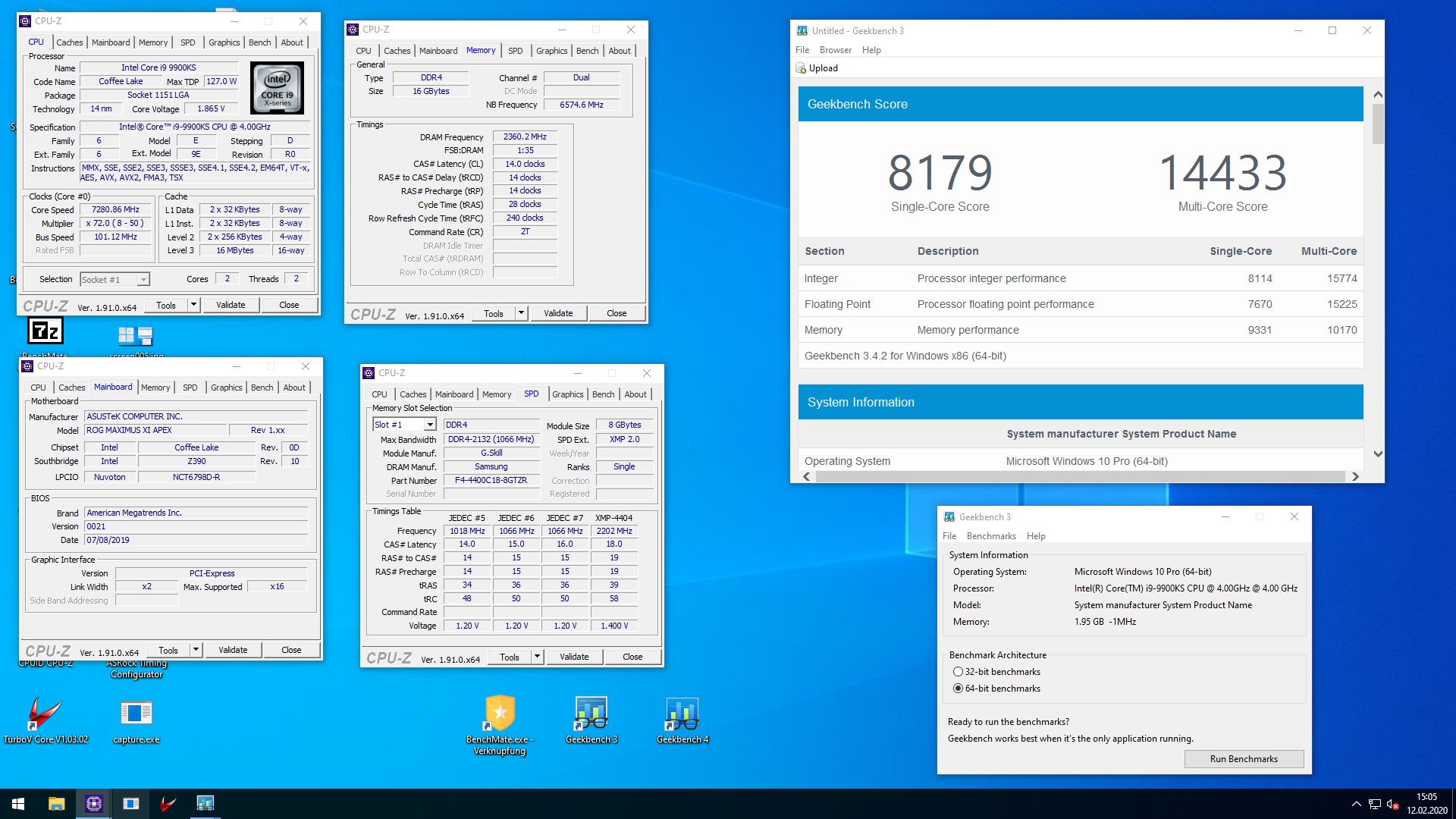Viewport: 1456px width, 819px height.
Task: Open Geekbench 4 desktop shortcut
Action: (682, 720)
